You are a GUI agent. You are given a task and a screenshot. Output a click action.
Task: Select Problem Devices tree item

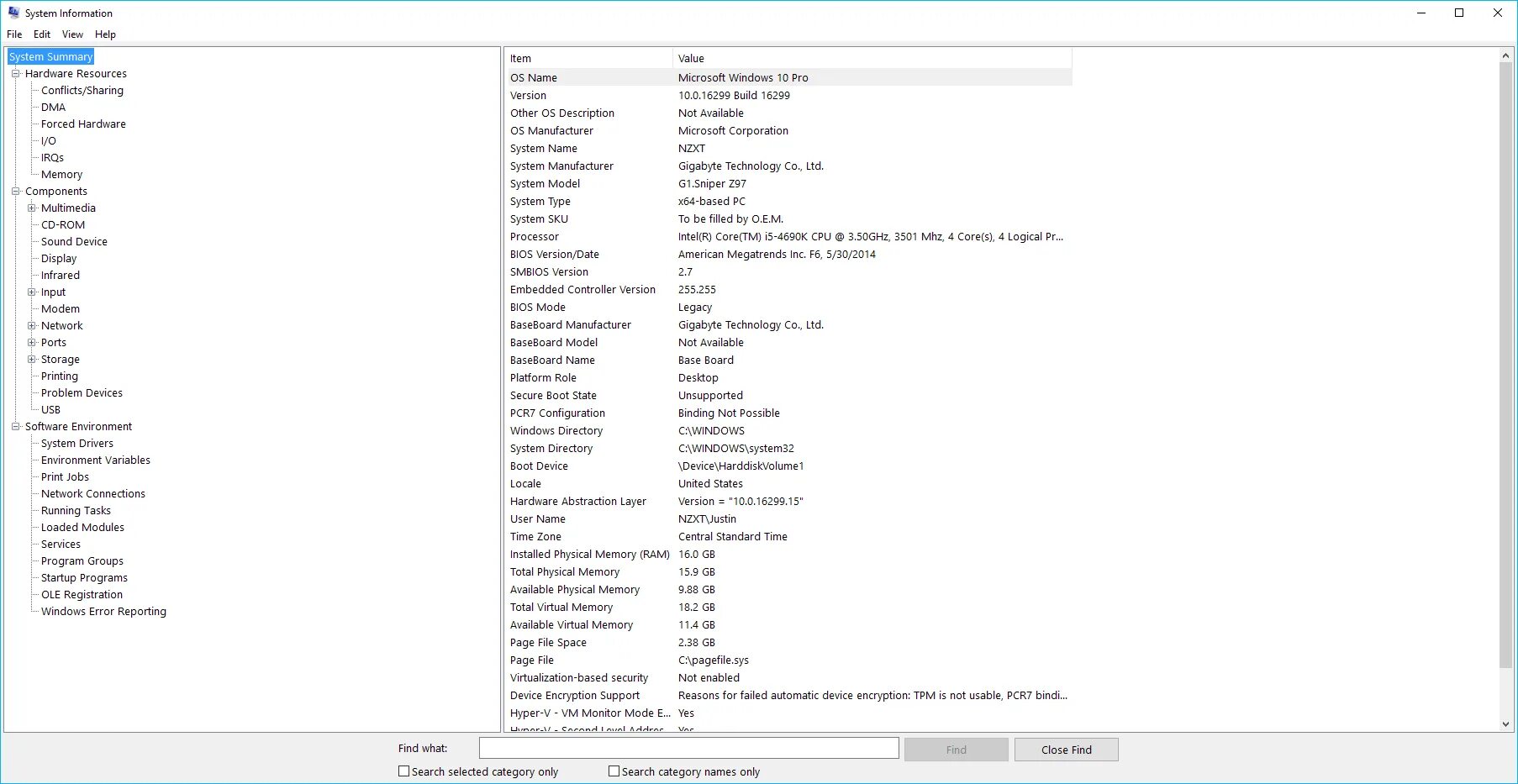82,392
